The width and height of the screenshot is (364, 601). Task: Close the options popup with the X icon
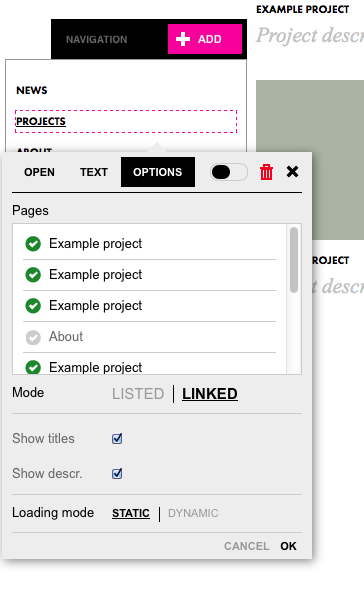click(x=292, y=172)
